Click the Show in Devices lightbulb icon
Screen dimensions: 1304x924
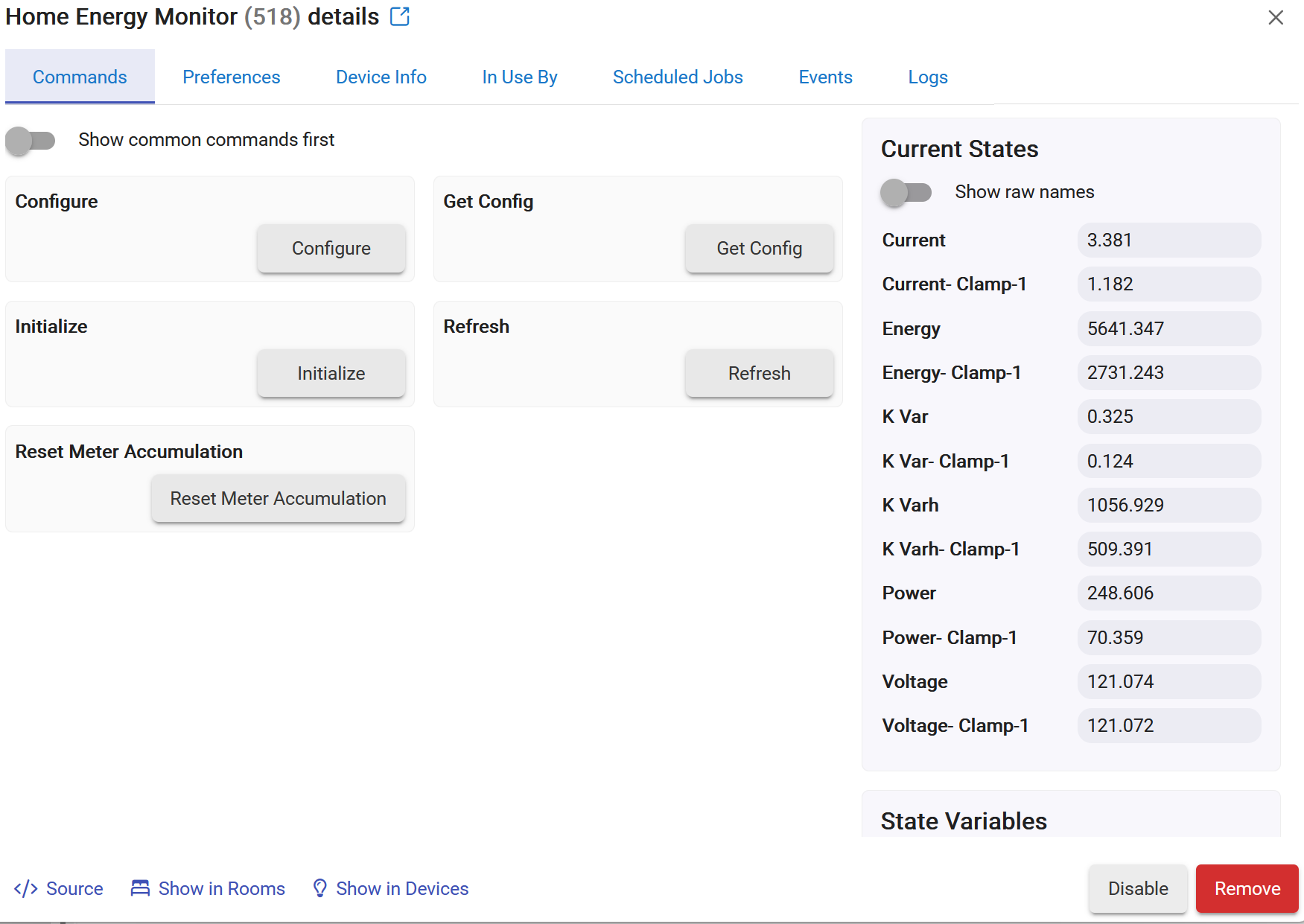tap(319, 888)
